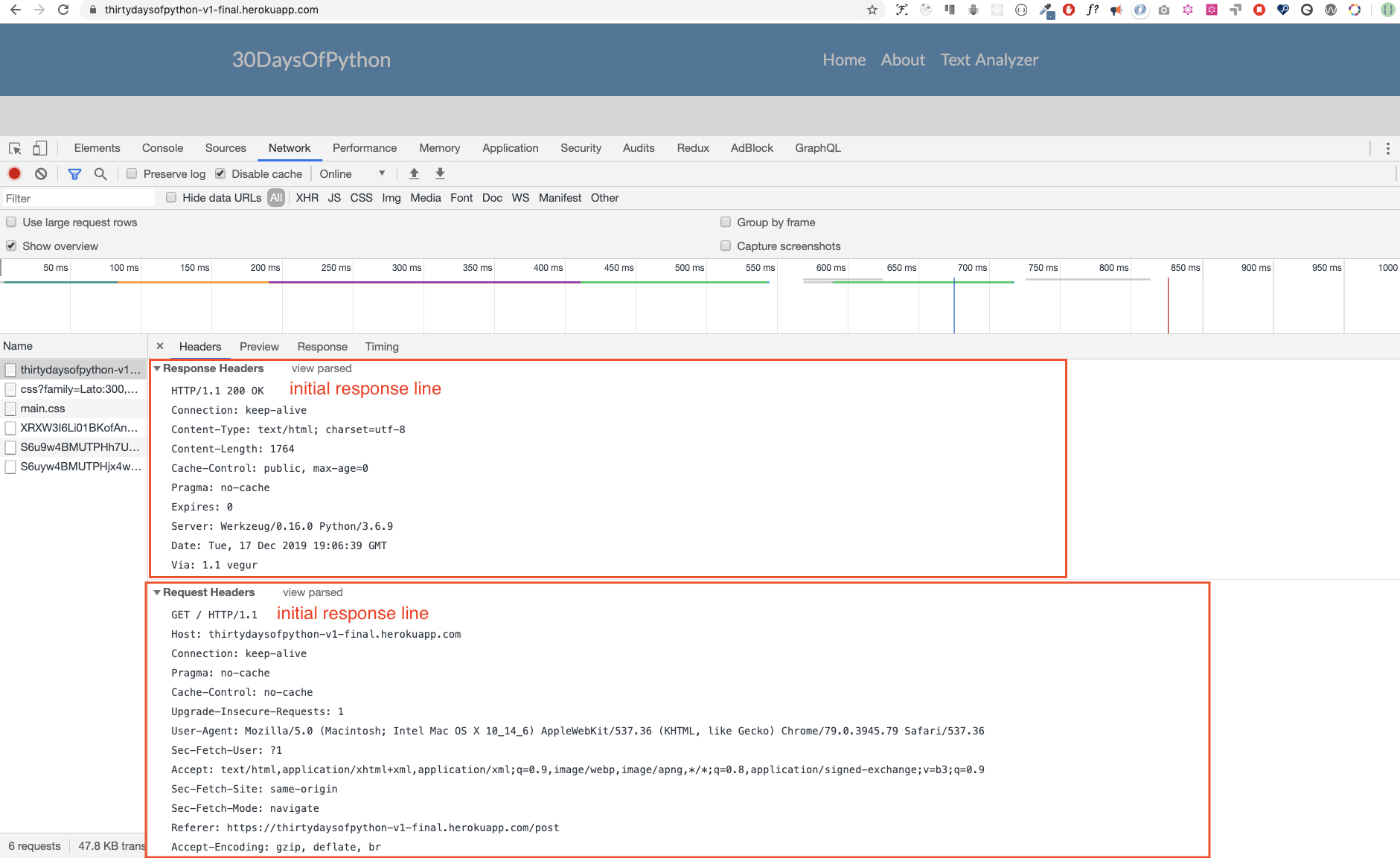Select the inspect element picker icon

pyautogui.click(x=15, y=148)
